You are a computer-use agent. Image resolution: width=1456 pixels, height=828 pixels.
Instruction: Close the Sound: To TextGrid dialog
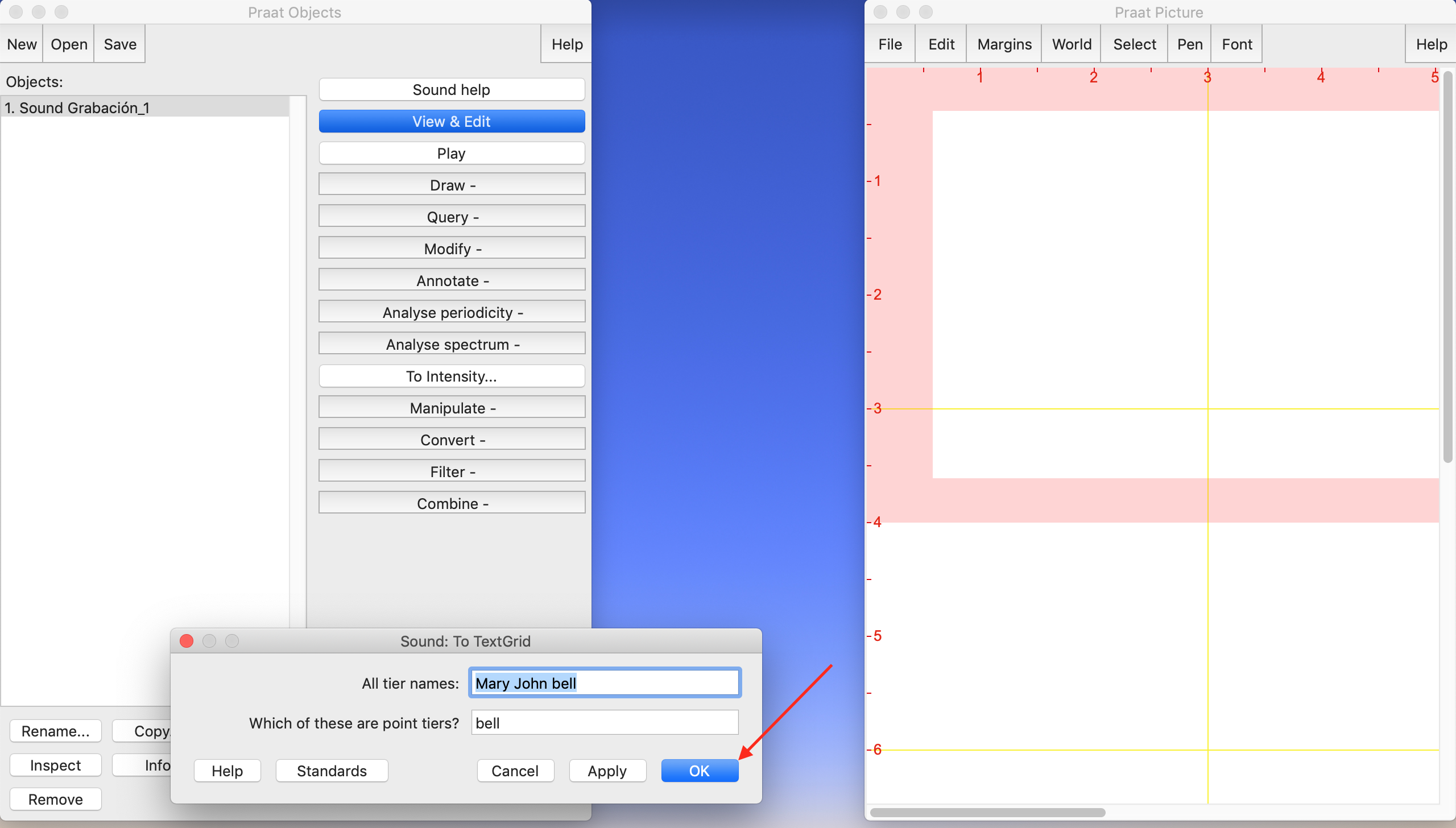click(x=187, y=641)
